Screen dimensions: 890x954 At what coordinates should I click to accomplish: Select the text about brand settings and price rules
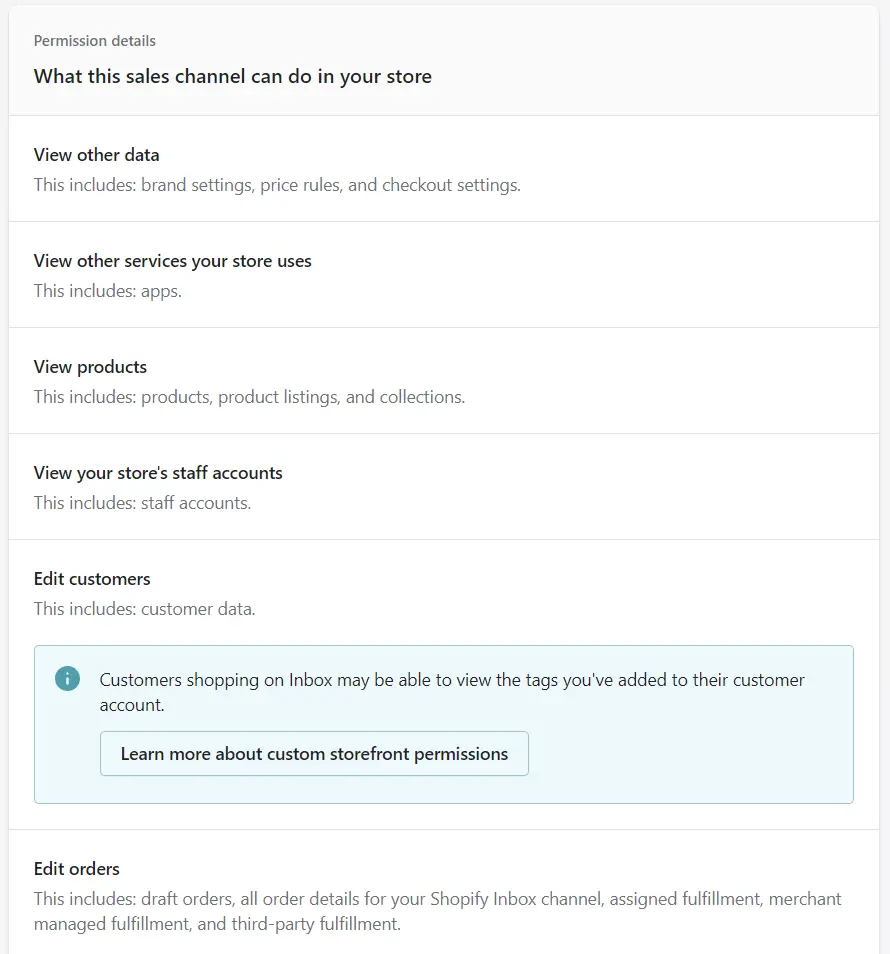coord(277,185)
